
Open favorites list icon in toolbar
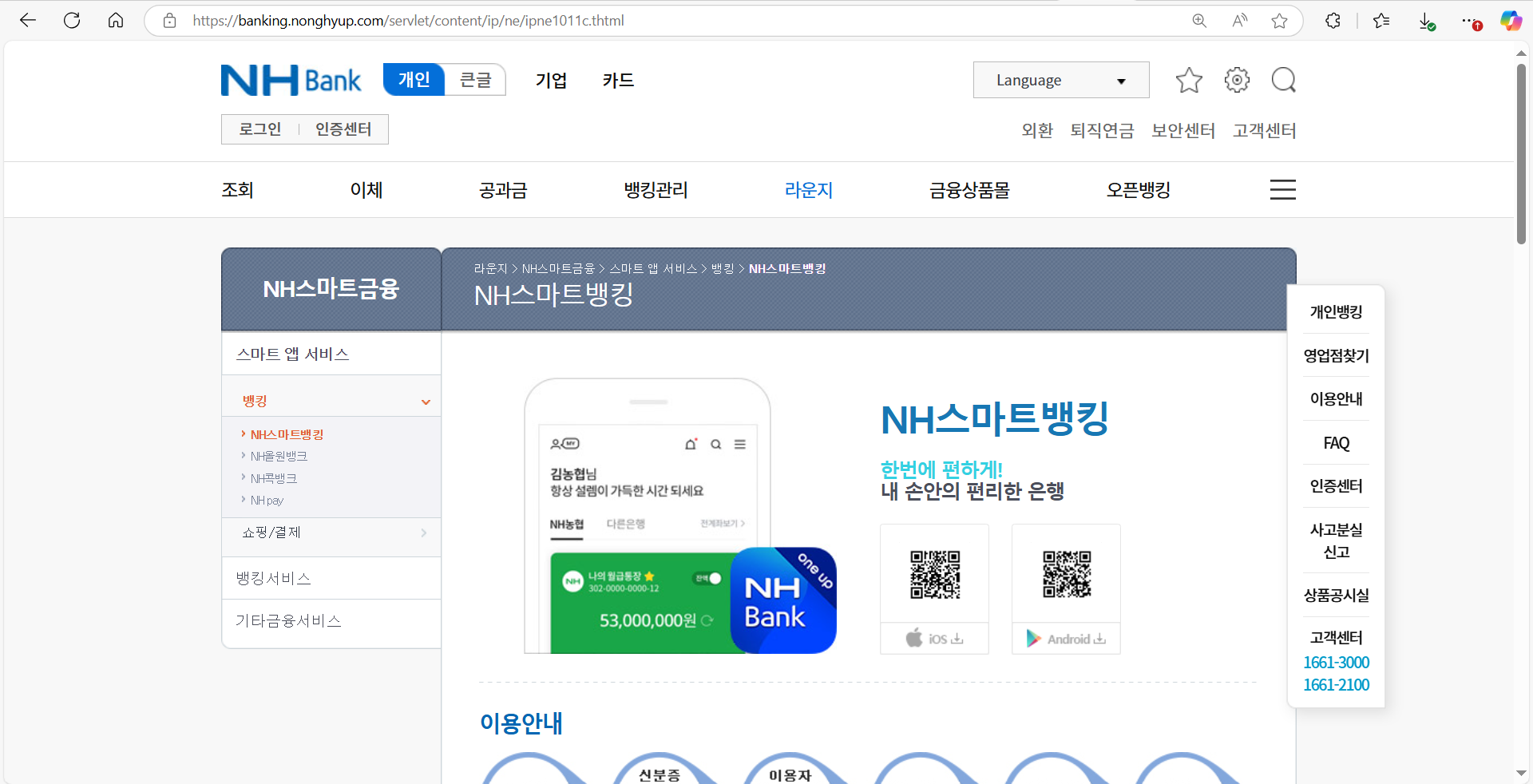(x=1381, y=21)
